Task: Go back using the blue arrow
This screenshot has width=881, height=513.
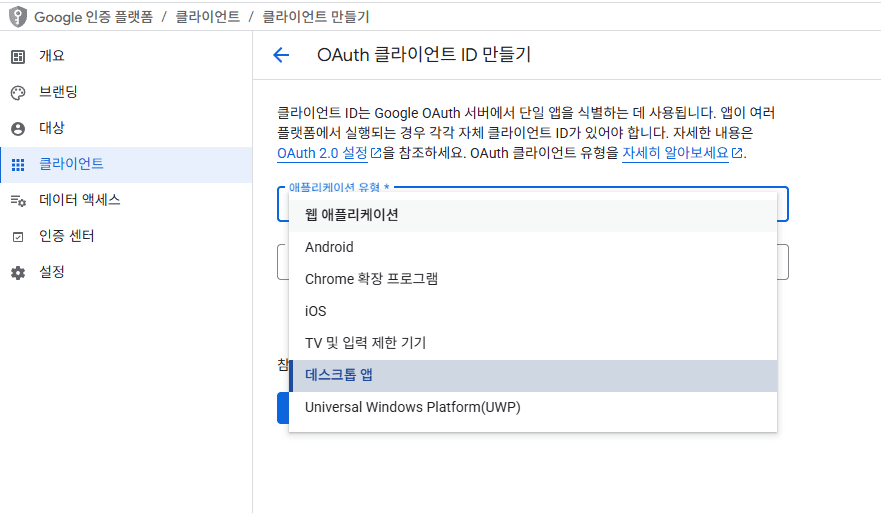Action: click(x=281, y=55)
